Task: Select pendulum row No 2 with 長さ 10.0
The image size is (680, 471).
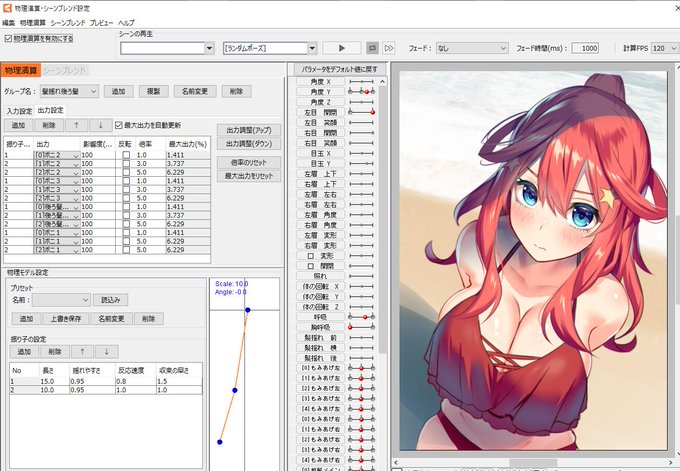Action: pyautogui.click(x=106, y=390)
